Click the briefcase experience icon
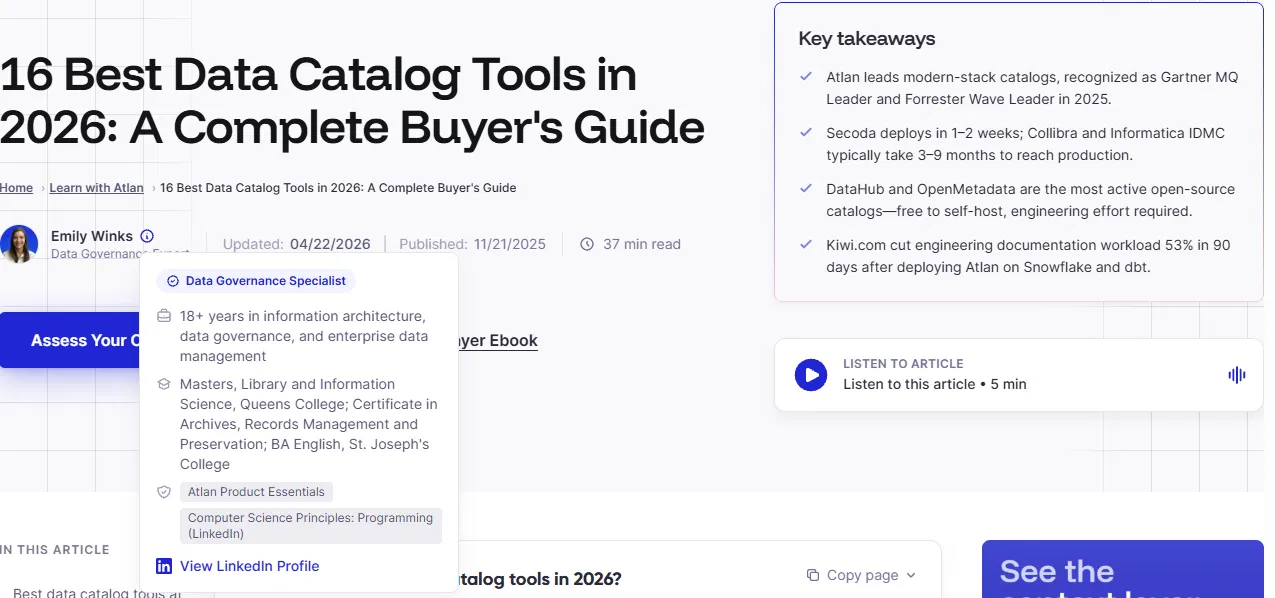The width and height of the screenshot is (1275, 598). tap(164, 316)
